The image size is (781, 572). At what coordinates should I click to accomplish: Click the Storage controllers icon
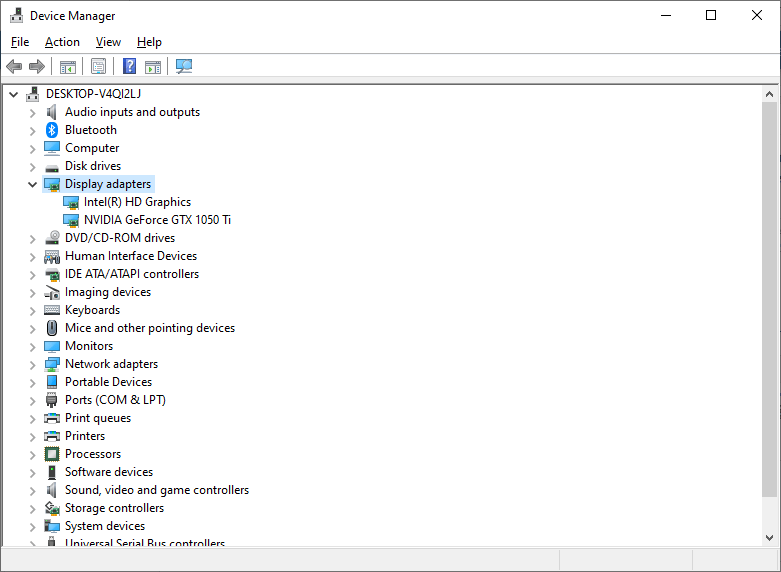(x=52, y=508)
